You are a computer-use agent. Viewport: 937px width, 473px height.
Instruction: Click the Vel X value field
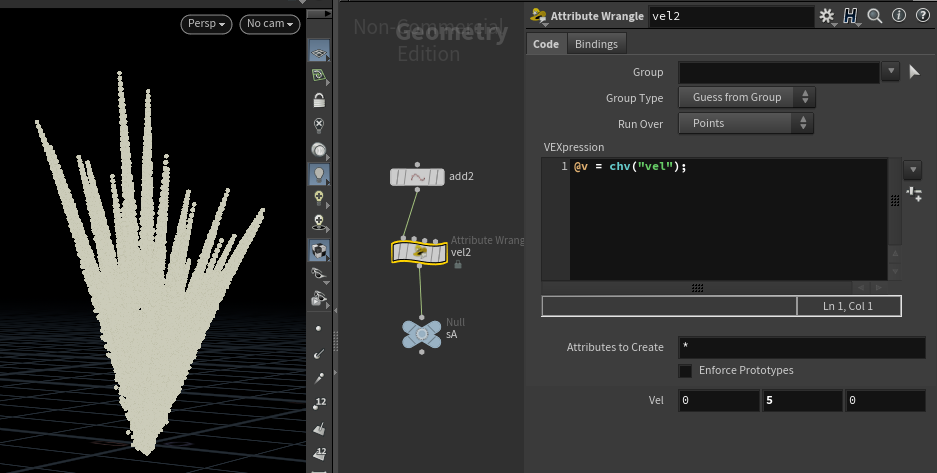click(719, 400)
